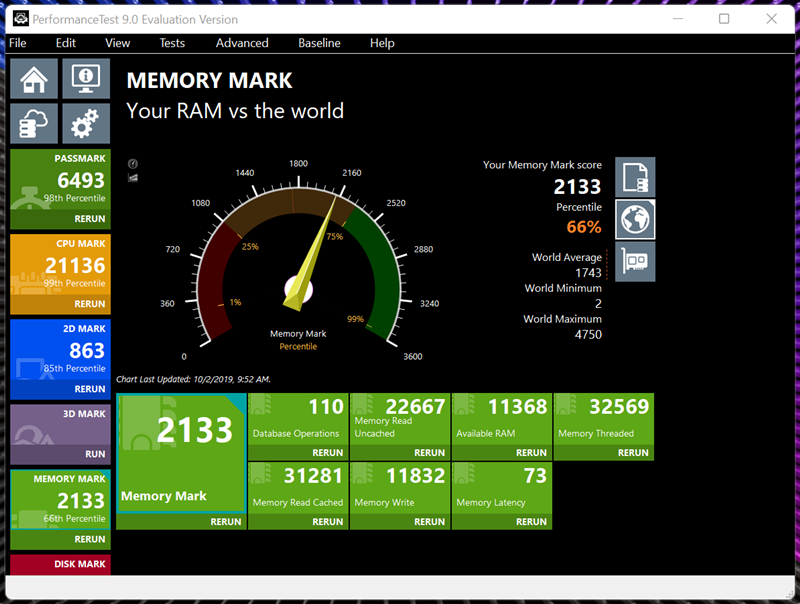This screenshot has height=604, width=800.
Task: Open the View menu
Action: click(117, 43)
